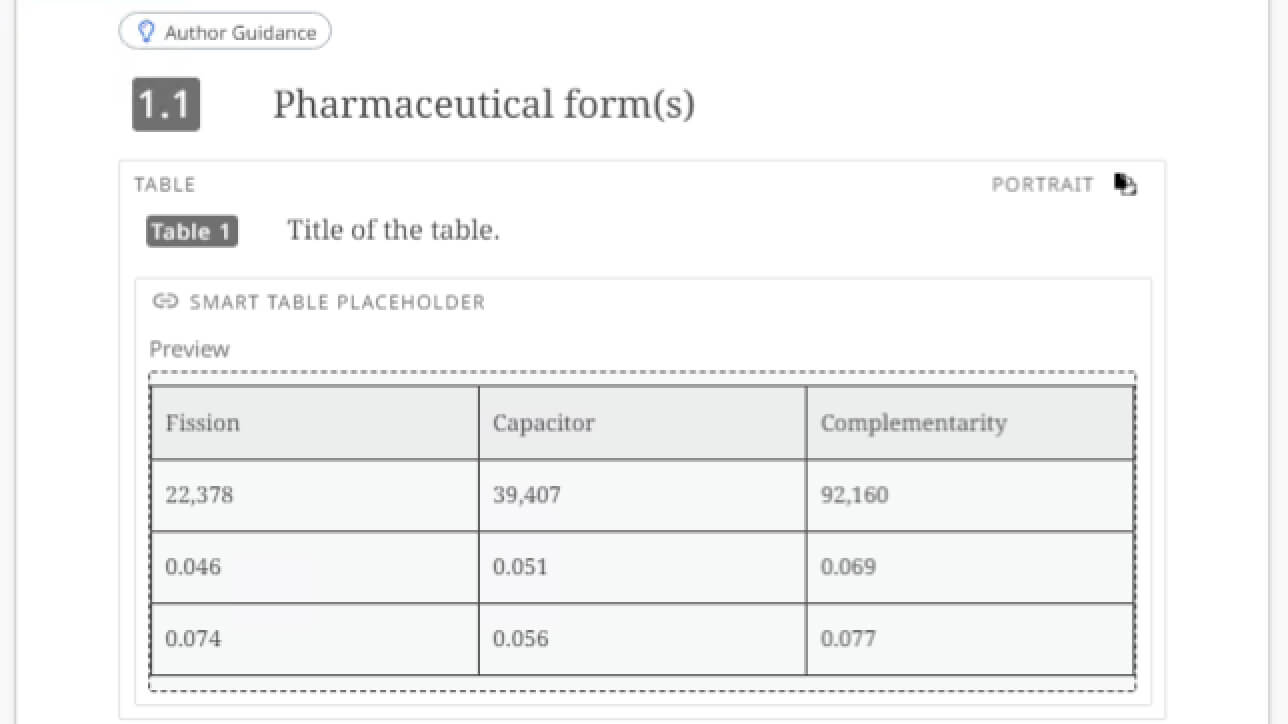Open the Author Guidance pill button
The width and height of the screenshot is (1288, 724).
(225, 32)
